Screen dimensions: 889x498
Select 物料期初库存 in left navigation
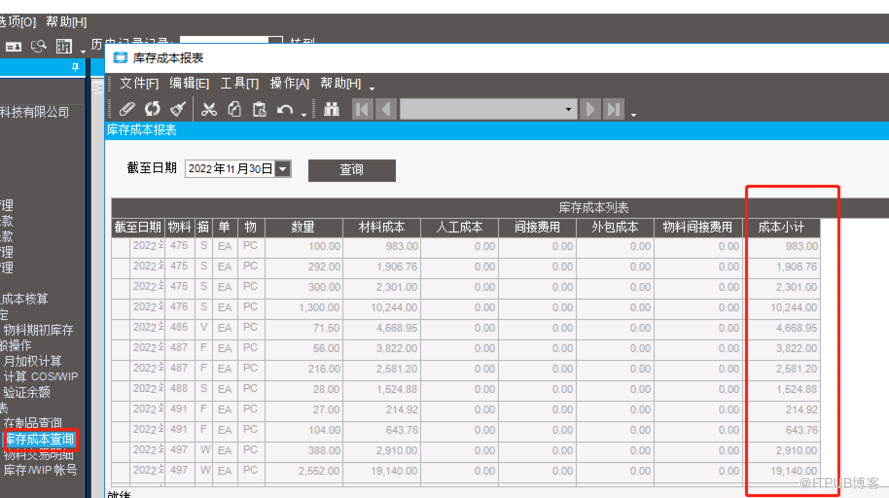click(39, 330)
